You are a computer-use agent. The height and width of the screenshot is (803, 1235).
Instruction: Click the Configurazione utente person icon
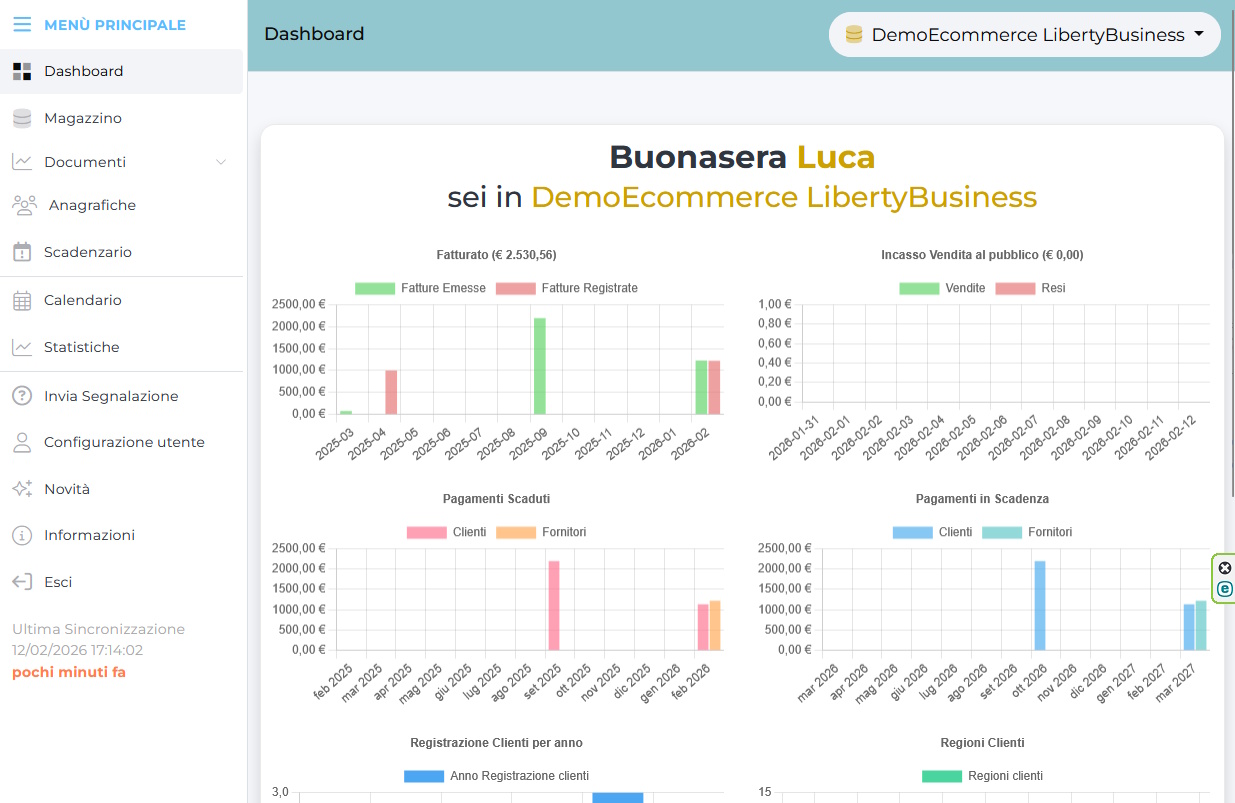tap(22, 442)
